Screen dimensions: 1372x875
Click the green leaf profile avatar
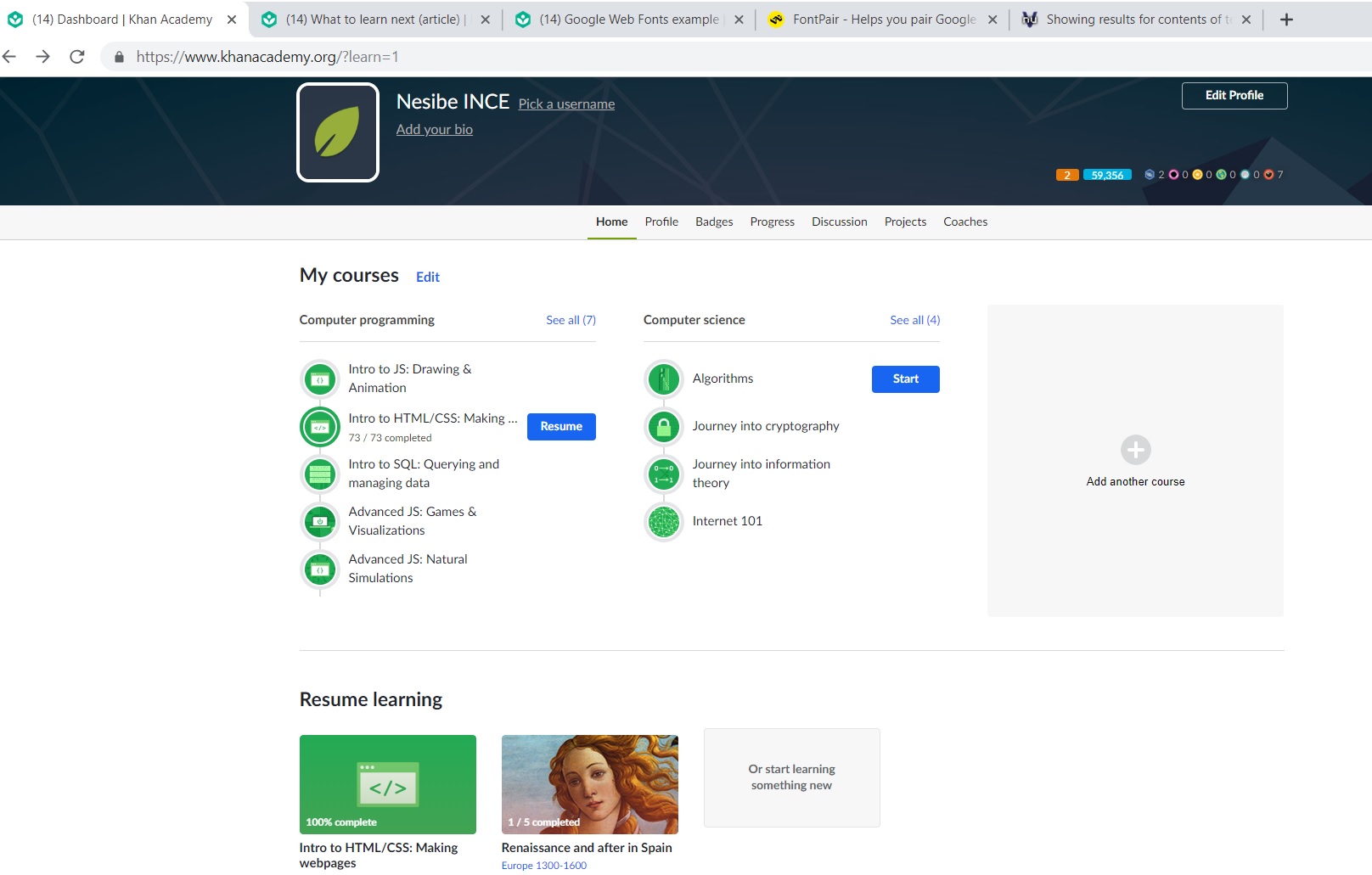[338, 132]
